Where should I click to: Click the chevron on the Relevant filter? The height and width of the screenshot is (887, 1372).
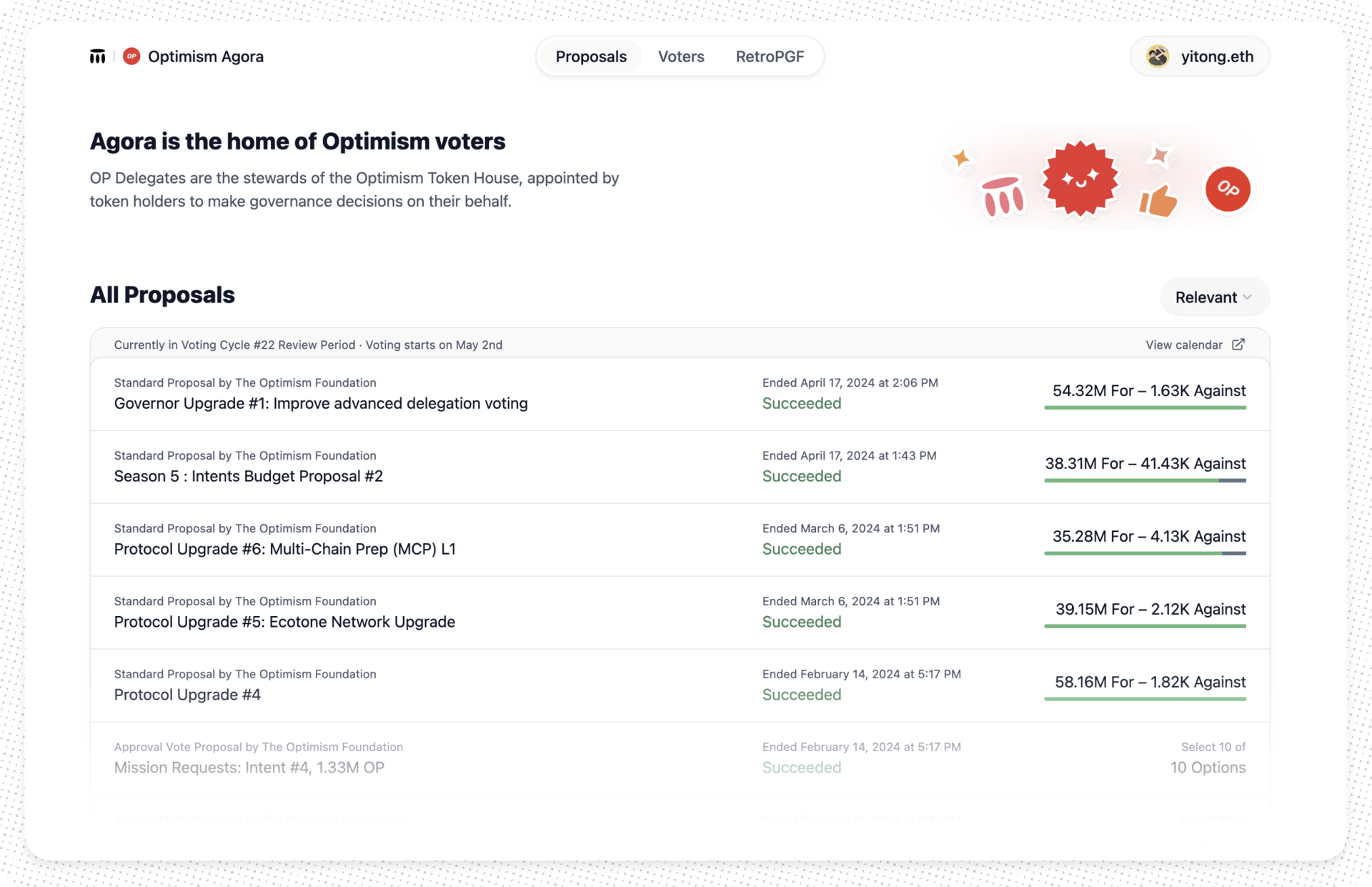click(1248, 297)
